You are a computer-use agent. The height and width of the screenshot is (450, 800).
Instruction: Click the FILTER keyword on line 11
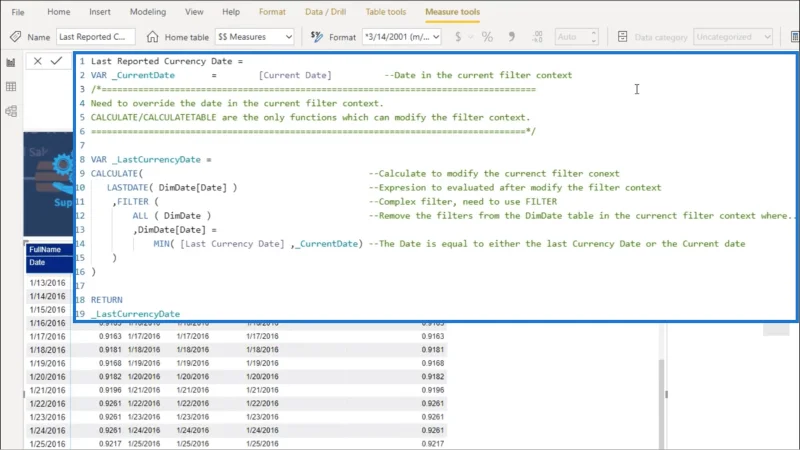coord(133,202)
